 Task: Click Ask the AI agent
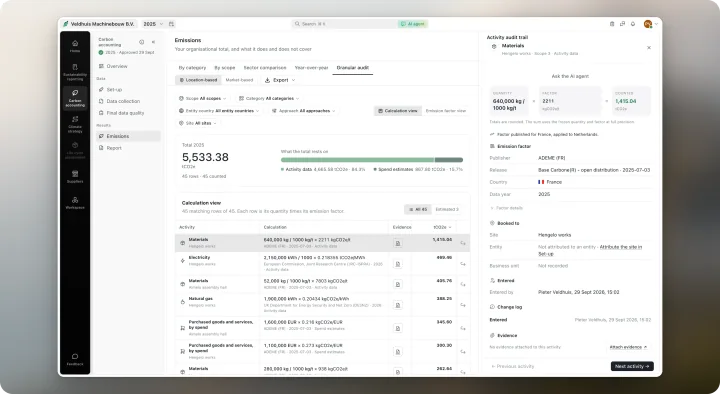pos(570,76)
